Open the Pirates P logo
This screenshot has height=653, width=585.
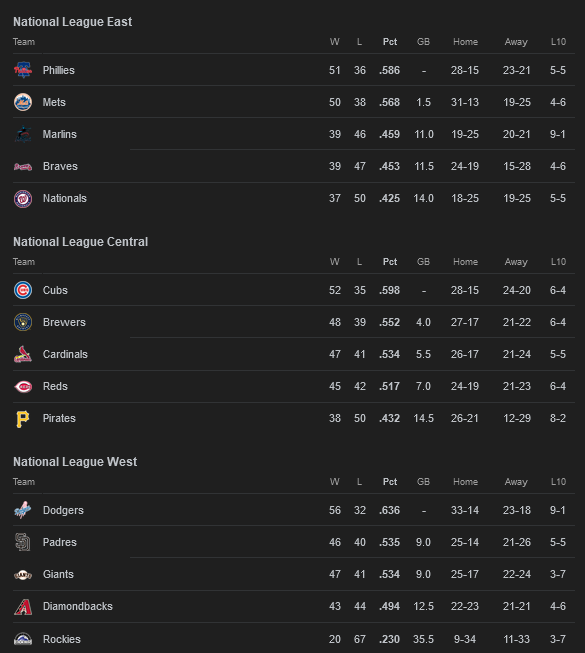point(23,419)
